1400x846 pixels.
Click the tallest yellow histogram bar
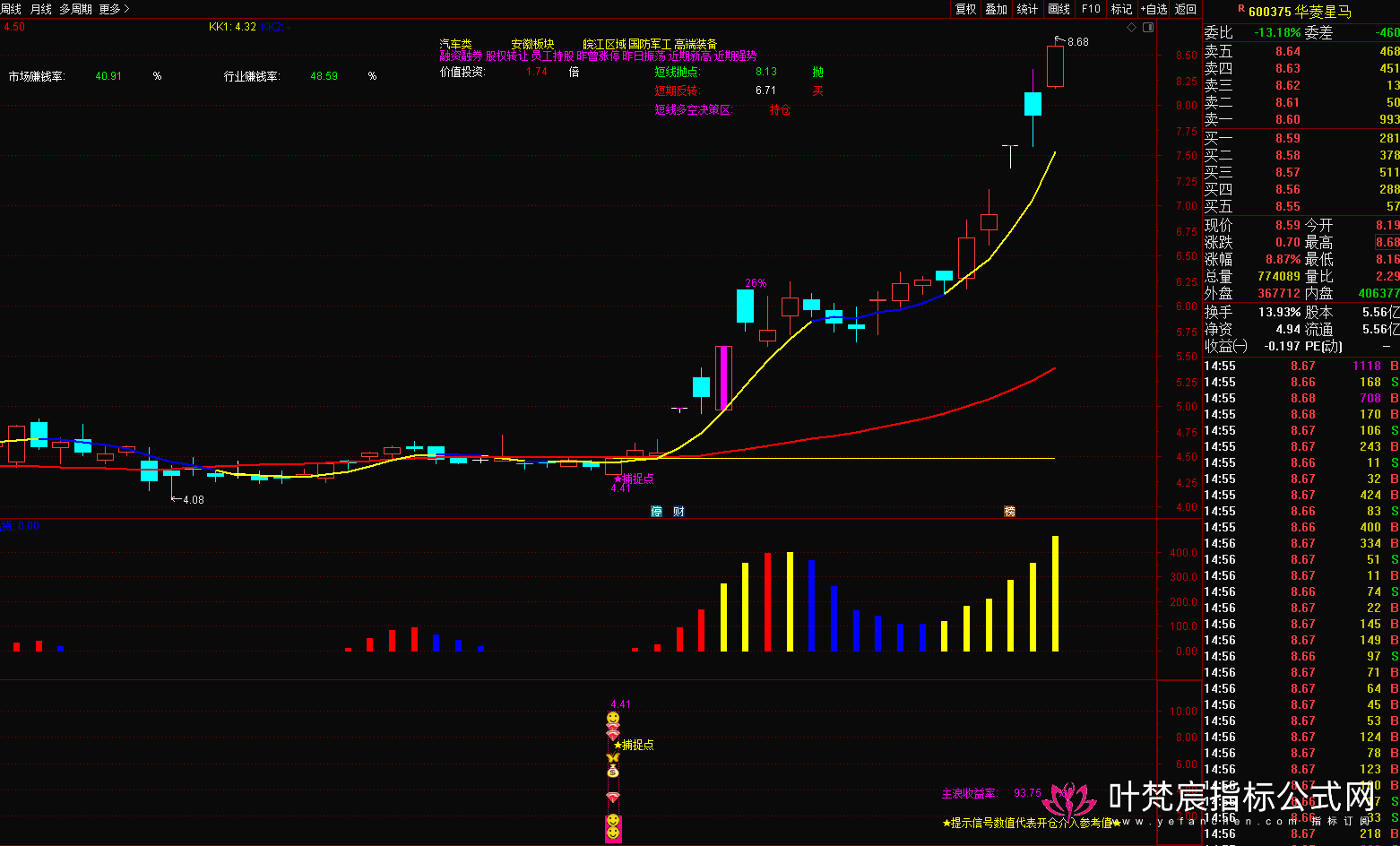pyautogui.click(x=1055, y=593)
